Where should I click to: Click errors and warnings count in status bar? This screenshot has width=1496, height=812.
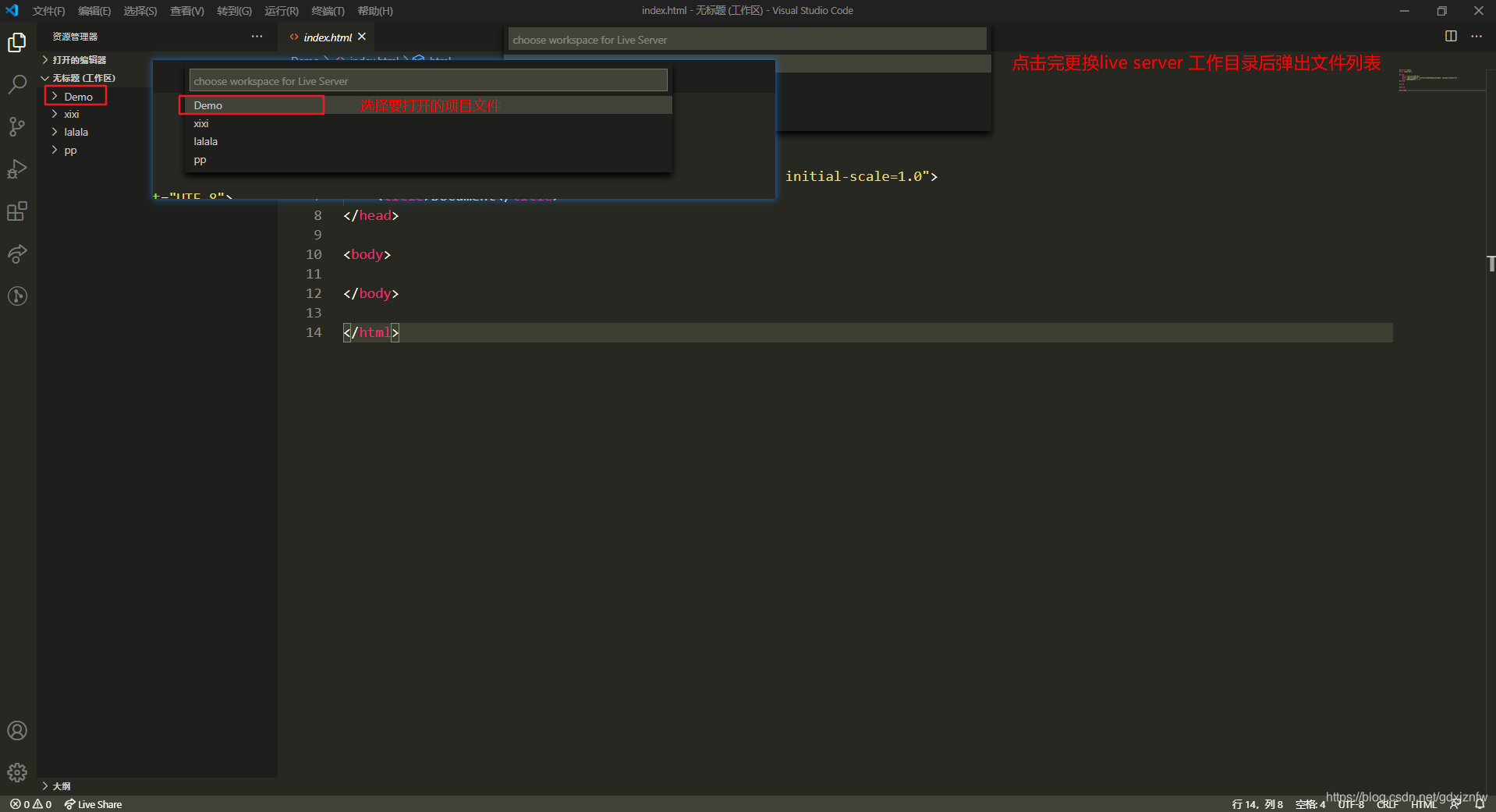(x=31, y=804)
